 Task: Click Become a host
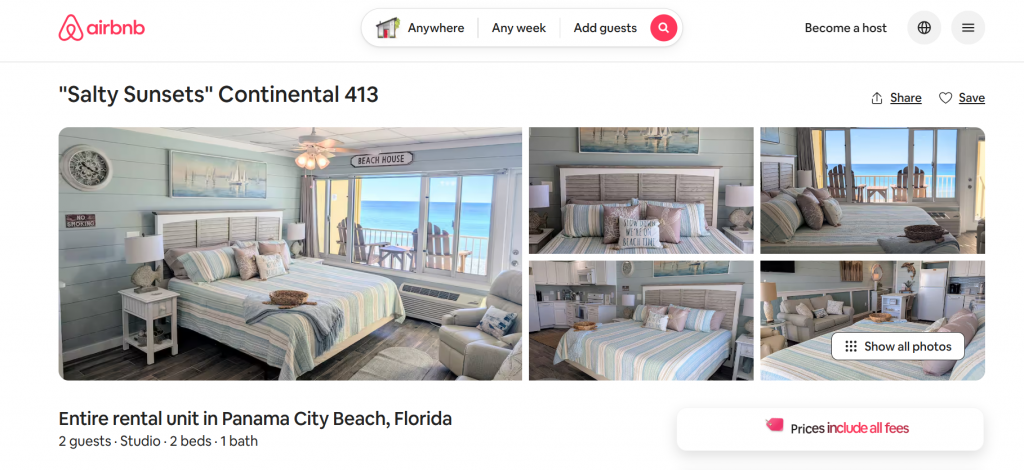pyautogui.click(x=846, y=28)
